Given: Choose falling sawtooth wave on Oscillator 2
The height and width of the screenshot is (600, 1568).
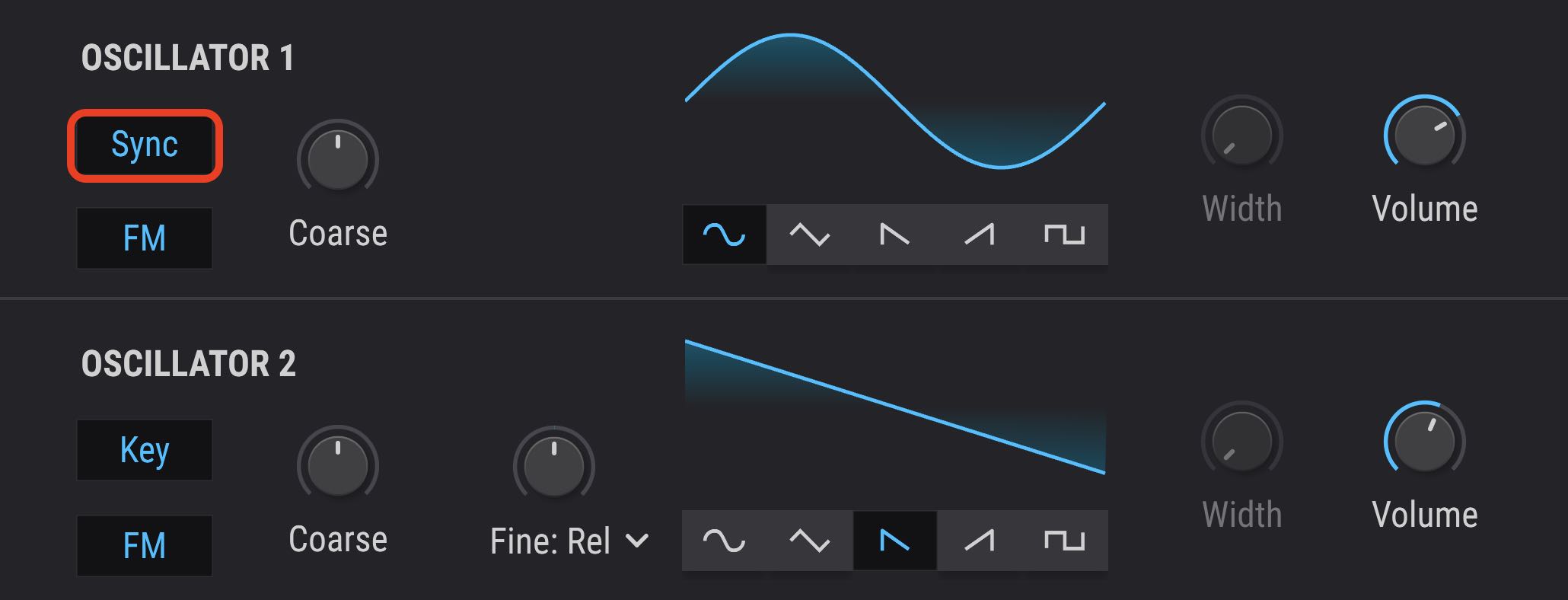Looking at the screenshot, I should pyautogui.click(x=894, y=541).
